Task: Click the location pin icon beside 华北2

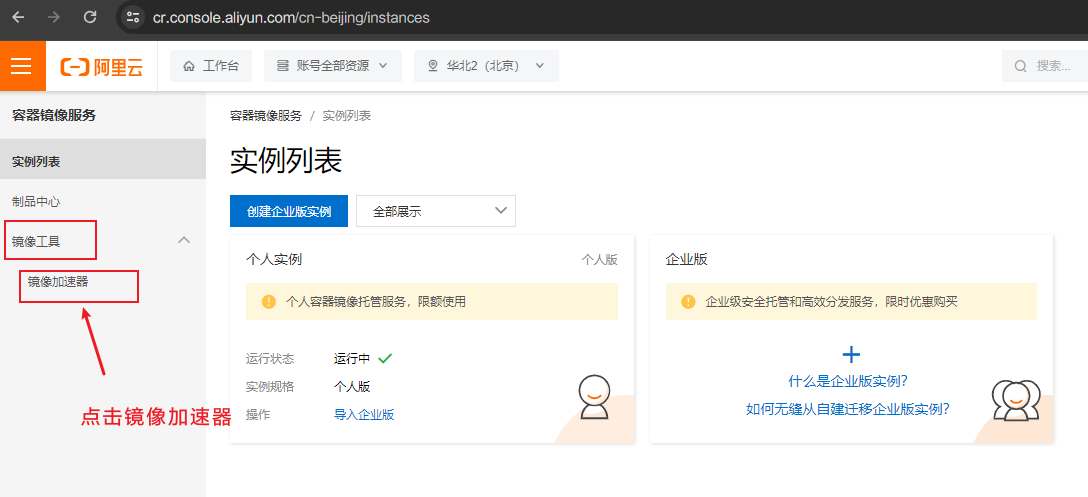Action: point(433,66)
